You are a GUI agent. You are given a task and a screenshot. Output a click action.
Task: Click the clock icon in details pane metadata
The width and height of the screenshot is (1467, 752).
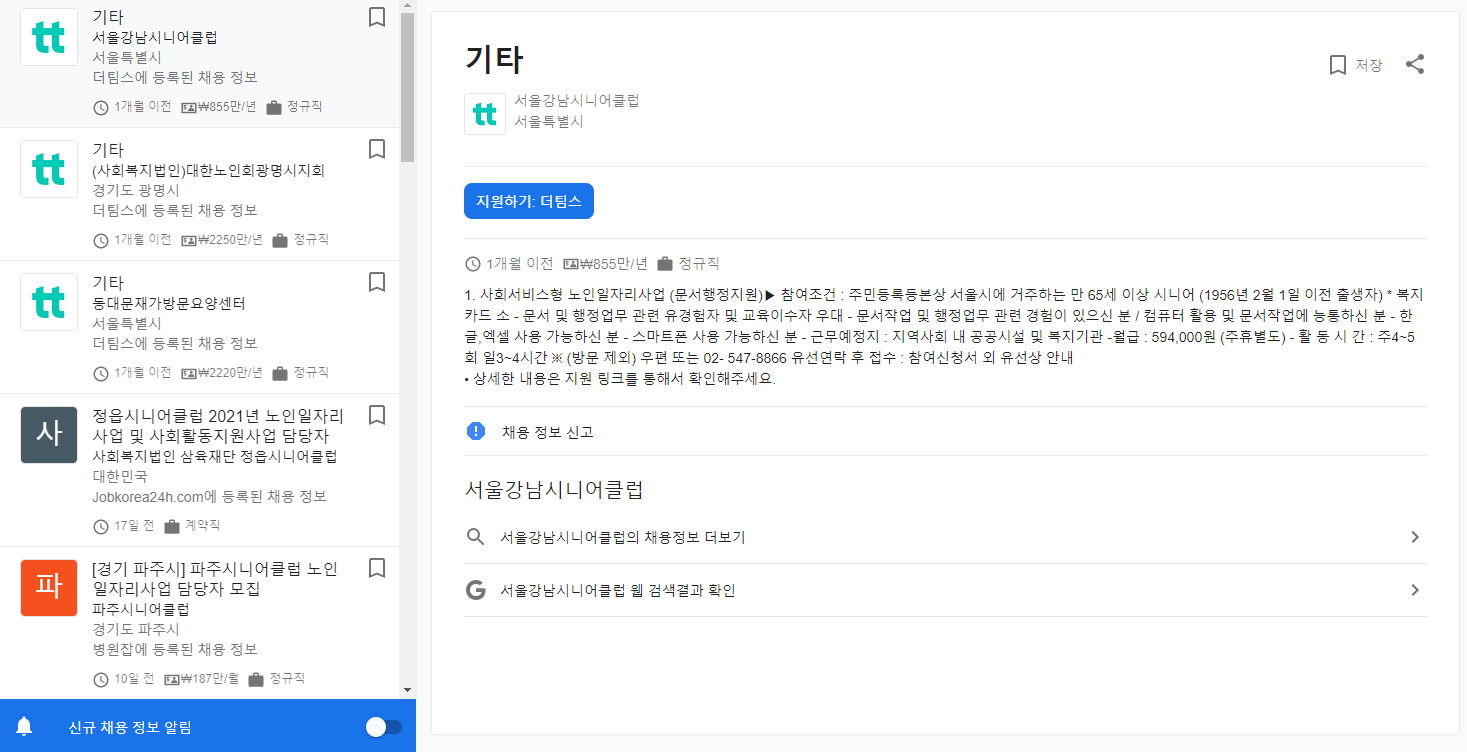point(473,264)
